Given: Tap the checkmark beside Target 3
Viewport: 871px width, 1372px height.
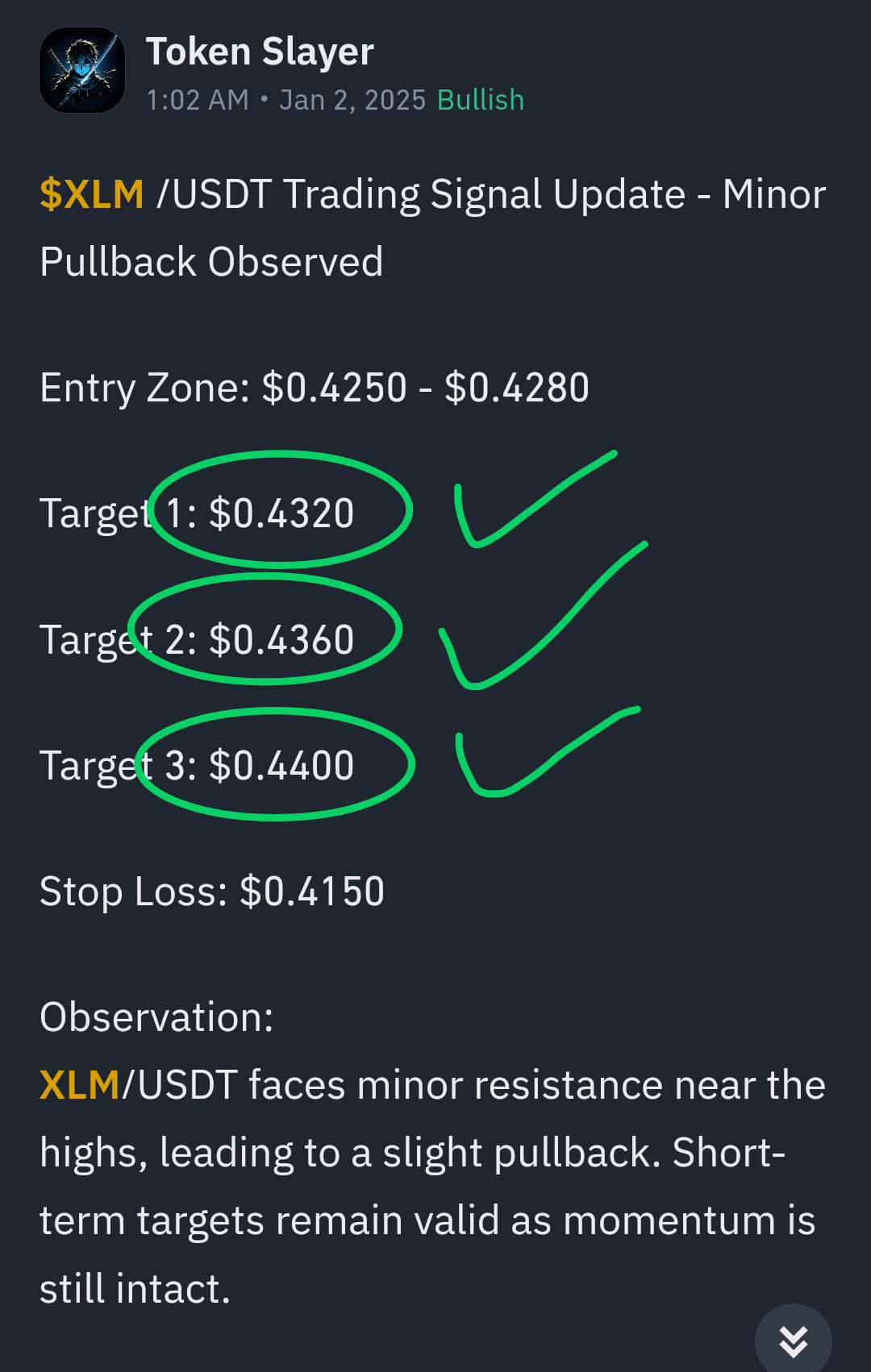Looking at the screenshot, I should 547,752.
